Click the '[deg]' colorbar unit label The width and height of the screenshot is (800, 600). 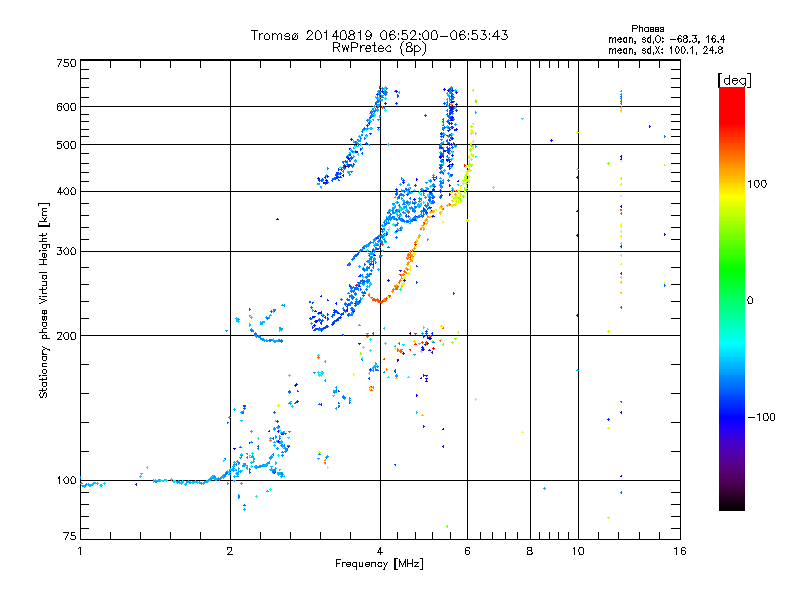point(734,80)
